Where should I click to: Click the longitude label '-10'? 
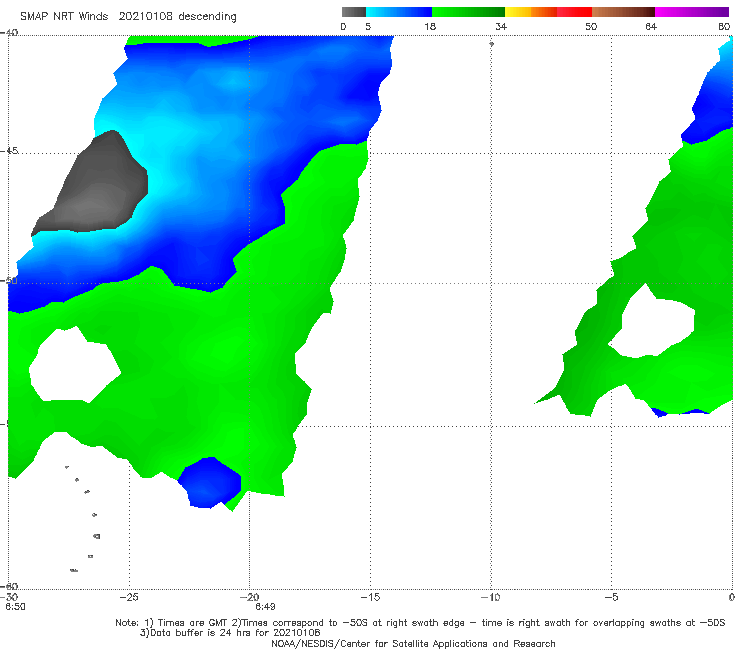click(491, 597)
